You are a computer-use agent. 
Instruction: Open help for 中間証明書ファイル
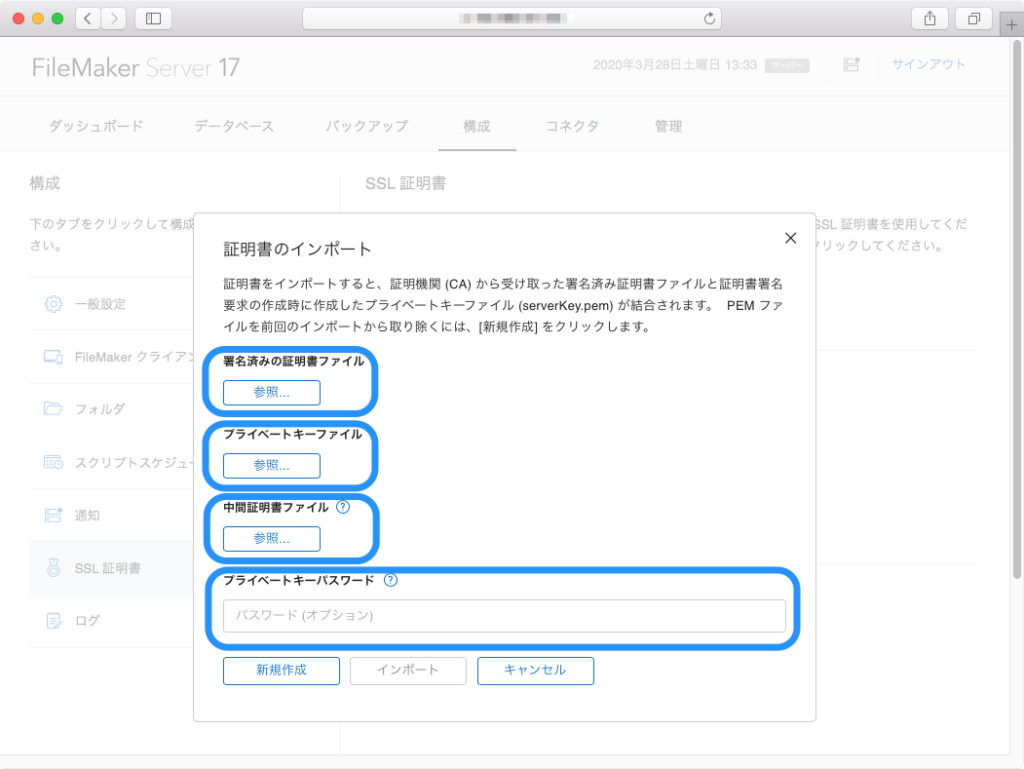click(x=343, y=507)
